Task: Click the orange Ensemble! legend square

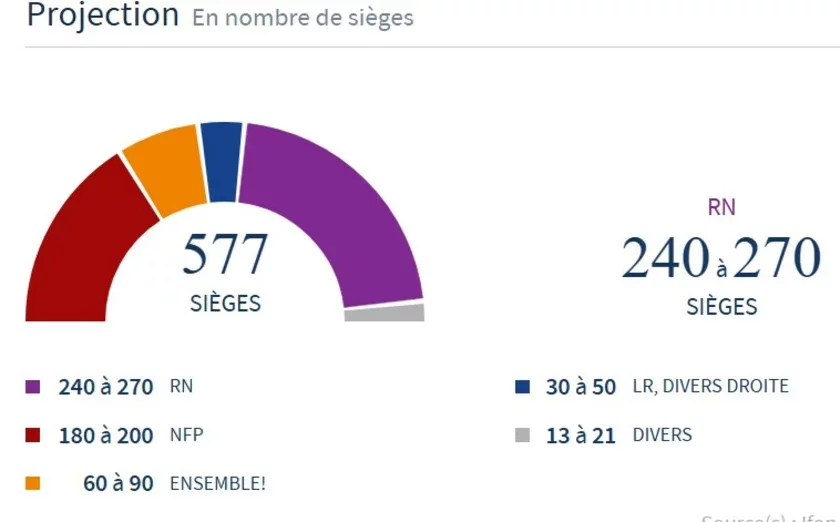Action: tap(32, 483)
